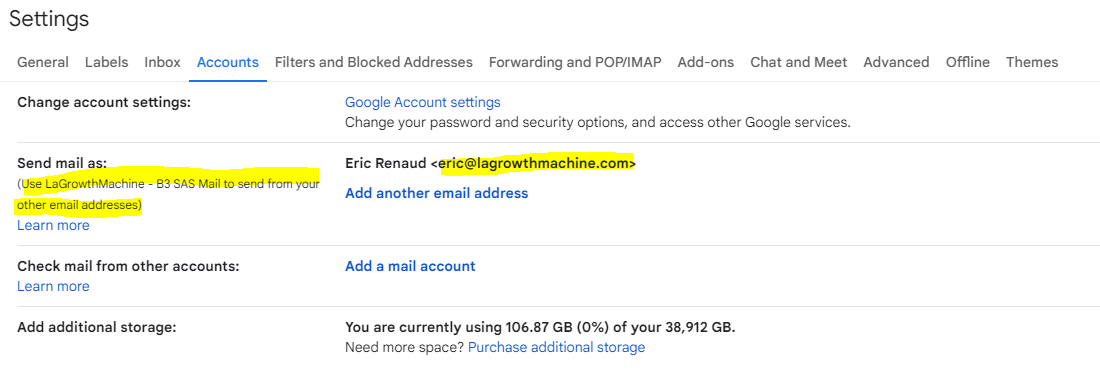Open Google Account settings link
Image resolution: width=1100 pixels, height=373 pixels.
(423, 102)
